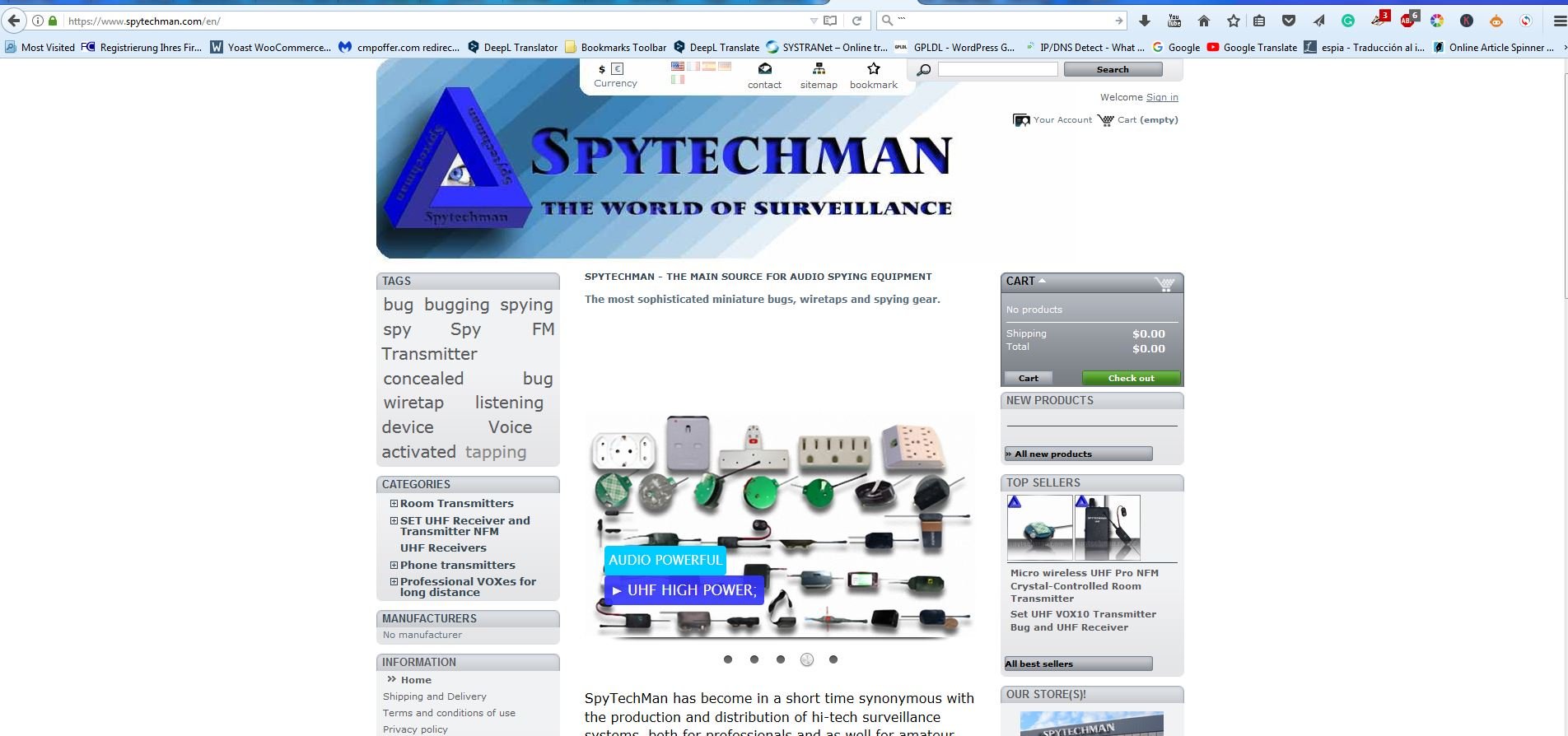
Task: Show bookmarks list in browser toolbar
Action: (x=1259, y=21)
